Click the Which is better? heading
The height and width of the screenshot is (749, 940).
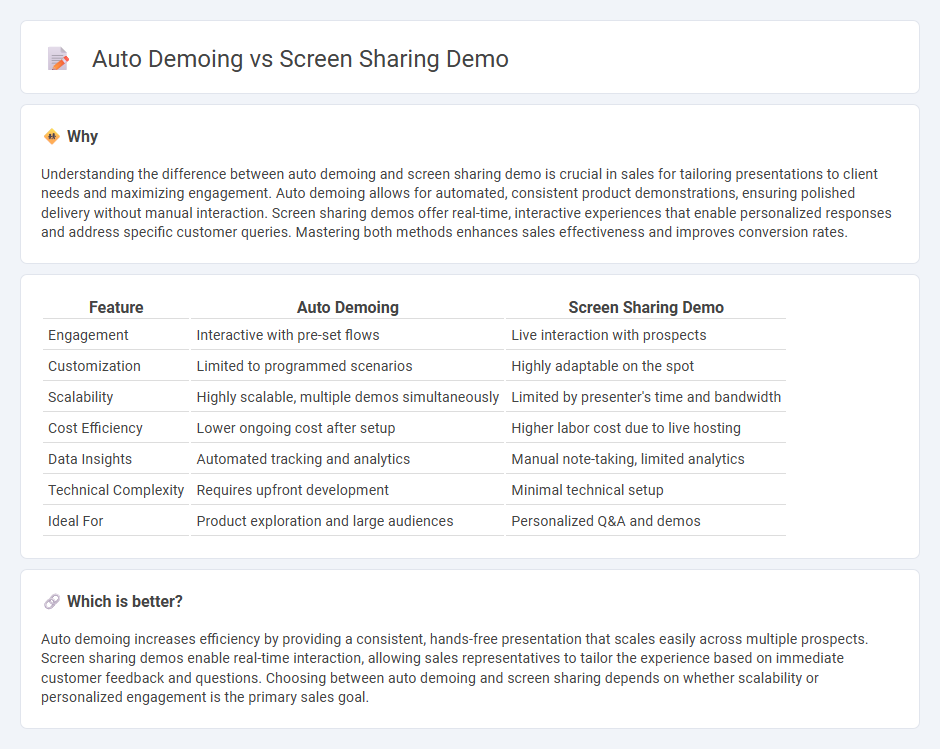coord(125,601)
